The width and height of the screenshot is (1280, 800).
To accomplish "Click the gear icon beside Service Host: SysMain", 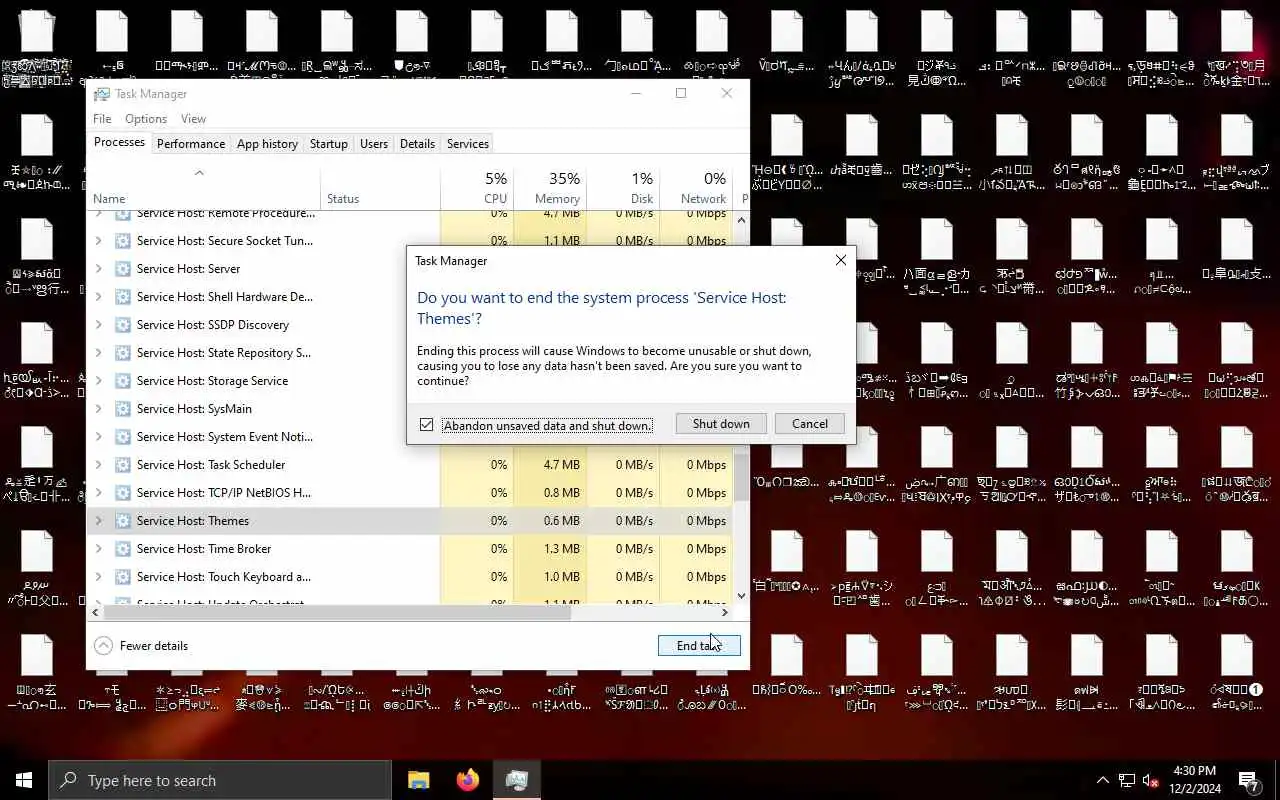I will (x=123, y=409).
